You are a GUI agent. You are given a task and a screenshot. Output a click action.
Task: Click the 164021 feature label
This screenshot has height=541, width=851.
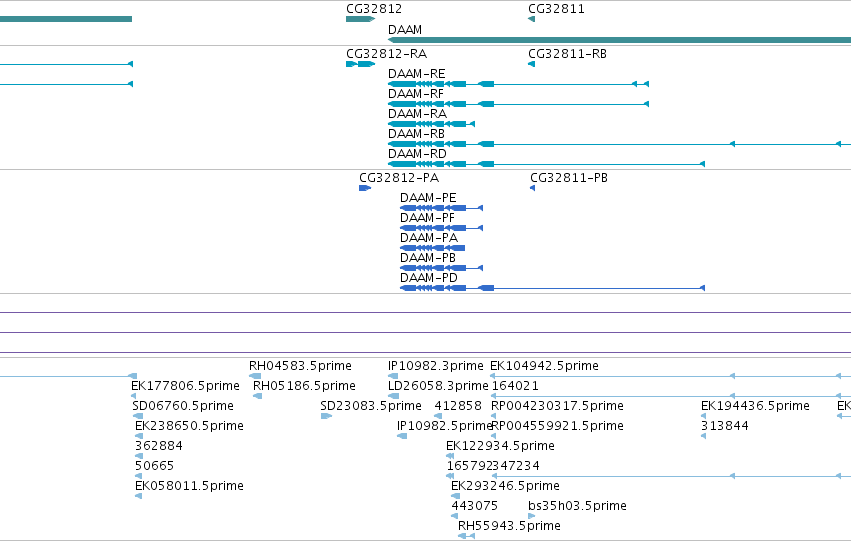click(x=515, y=386)
